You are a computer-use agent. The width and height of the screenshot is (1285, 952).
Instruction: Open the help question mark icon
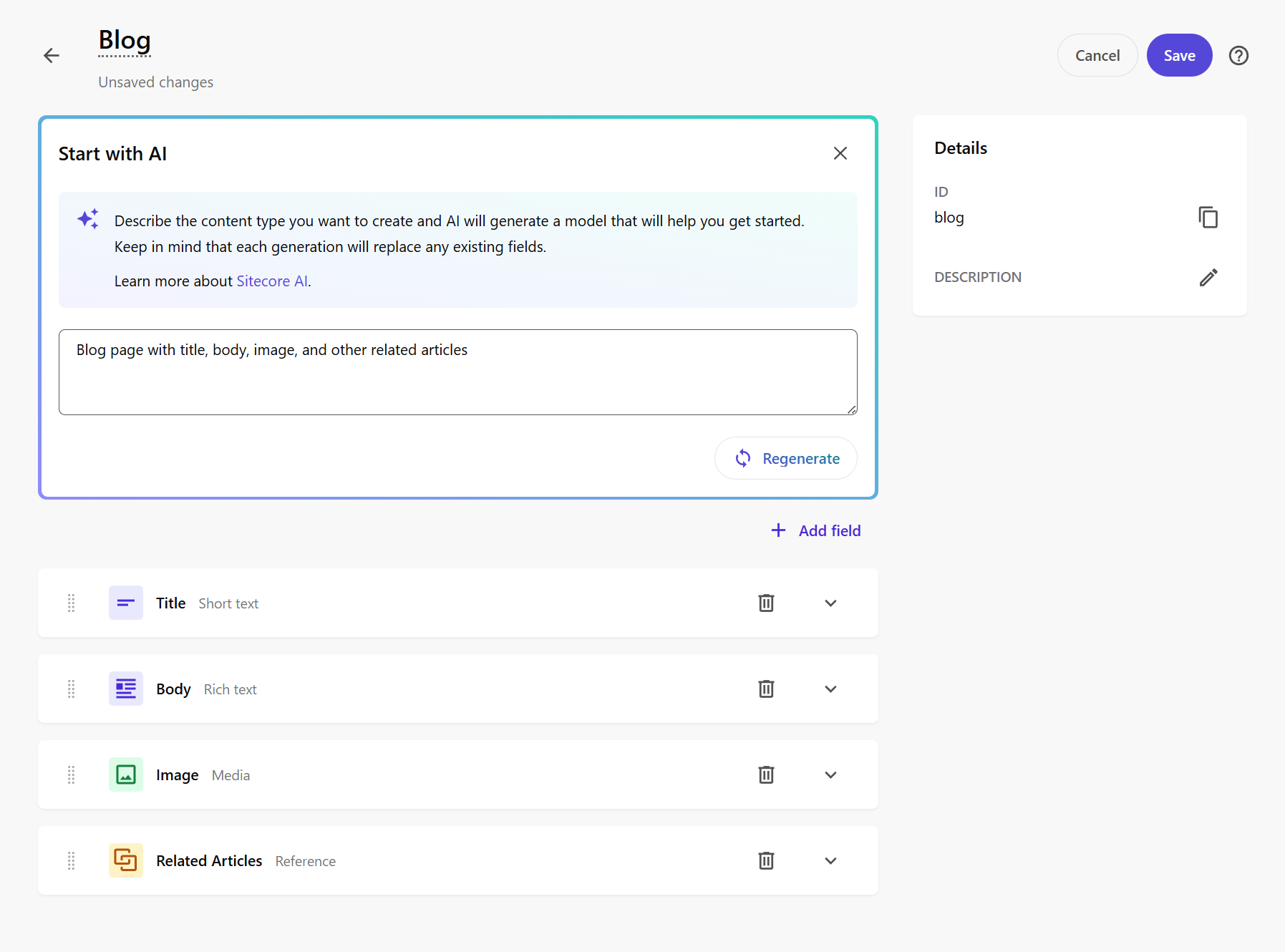coord(1238,55)
